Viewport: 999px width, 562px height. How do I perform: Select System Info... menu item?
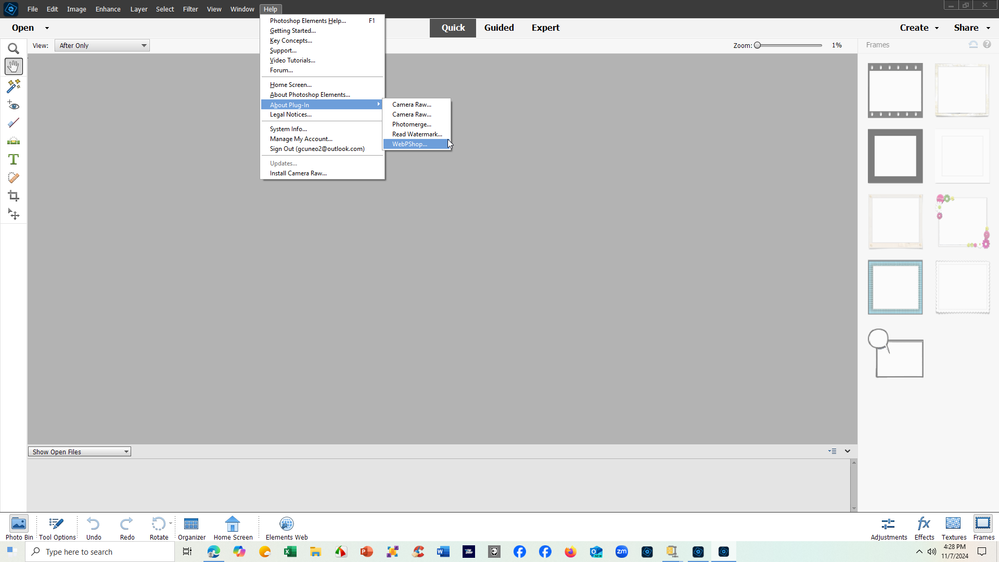point(322,129)
